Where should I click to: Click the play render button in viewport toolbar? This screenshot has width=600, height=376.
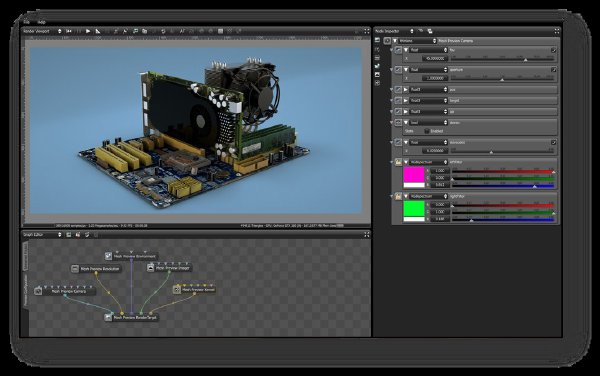click(88, 31)
